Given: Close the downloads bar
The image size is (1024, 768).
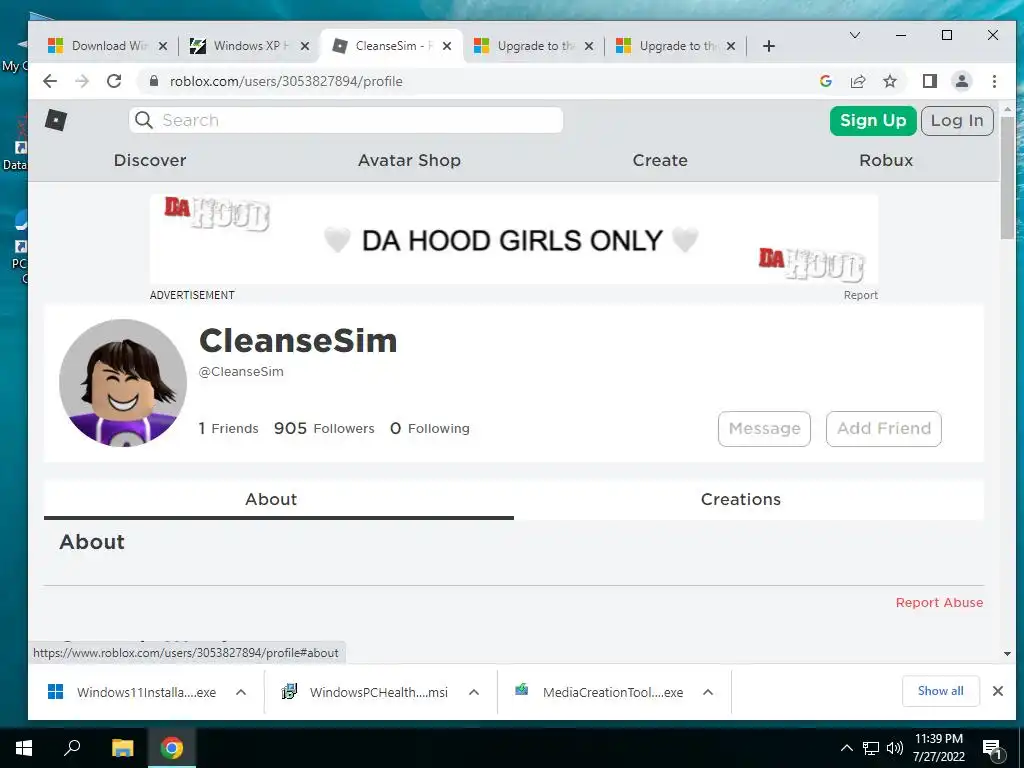Looking at the screenshot, I should coord(997,691).
